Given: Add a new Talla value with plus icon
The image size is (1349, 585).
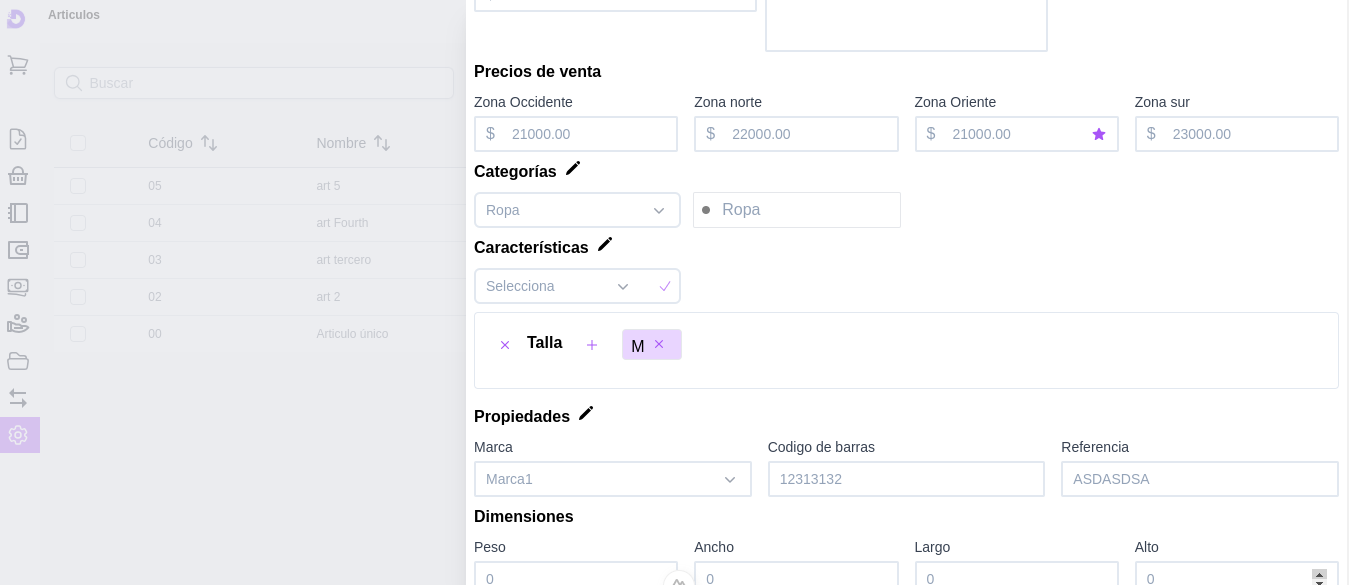Looking at the screenshot, I should (x=592, y=345).
